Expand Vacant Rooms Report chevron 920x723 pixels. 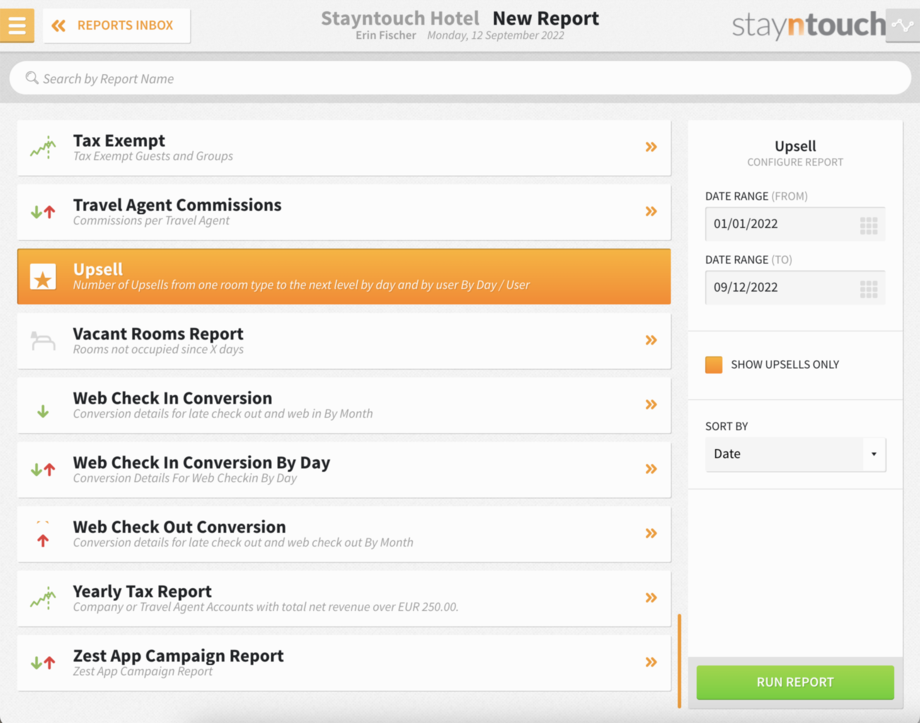(651, 340)
